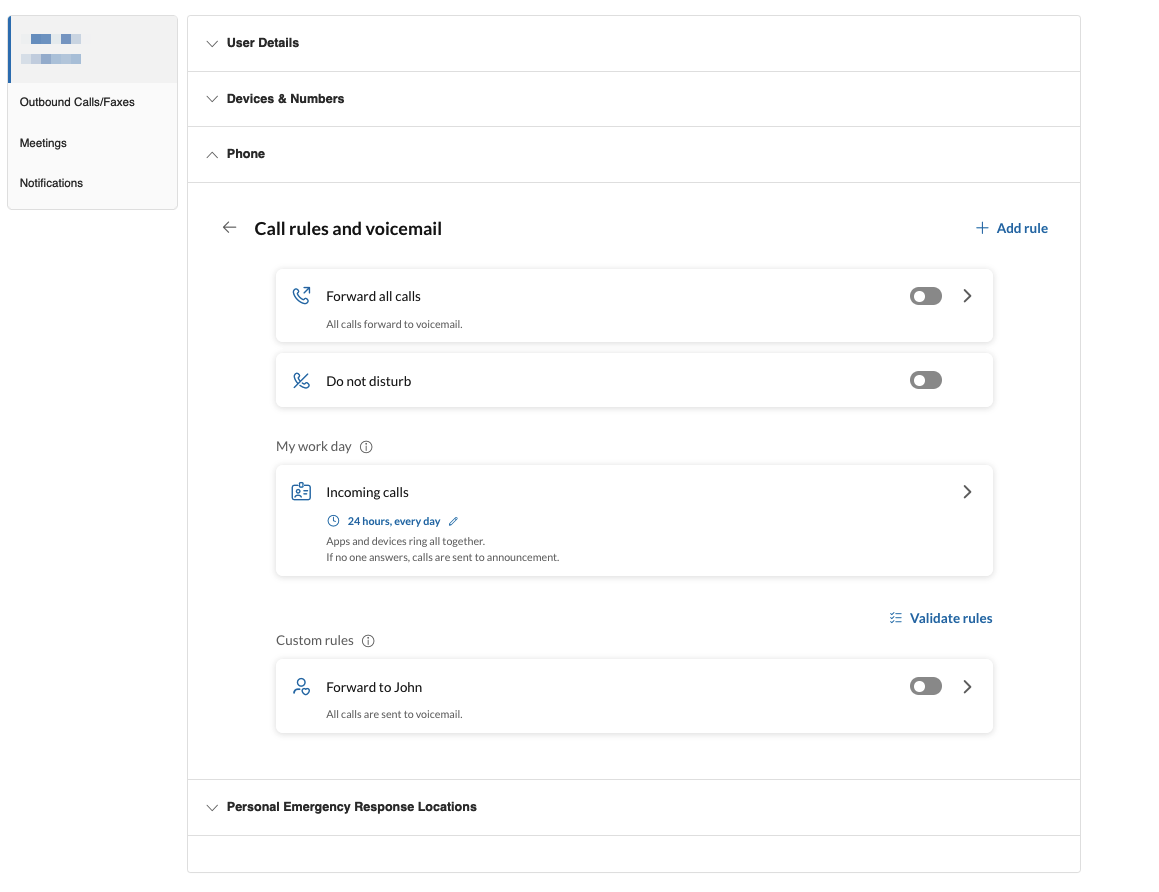This screenshot has height=892, width=1159.
Task: Expand the Devices & Numbers section
Action: click(x=285, y=99)
